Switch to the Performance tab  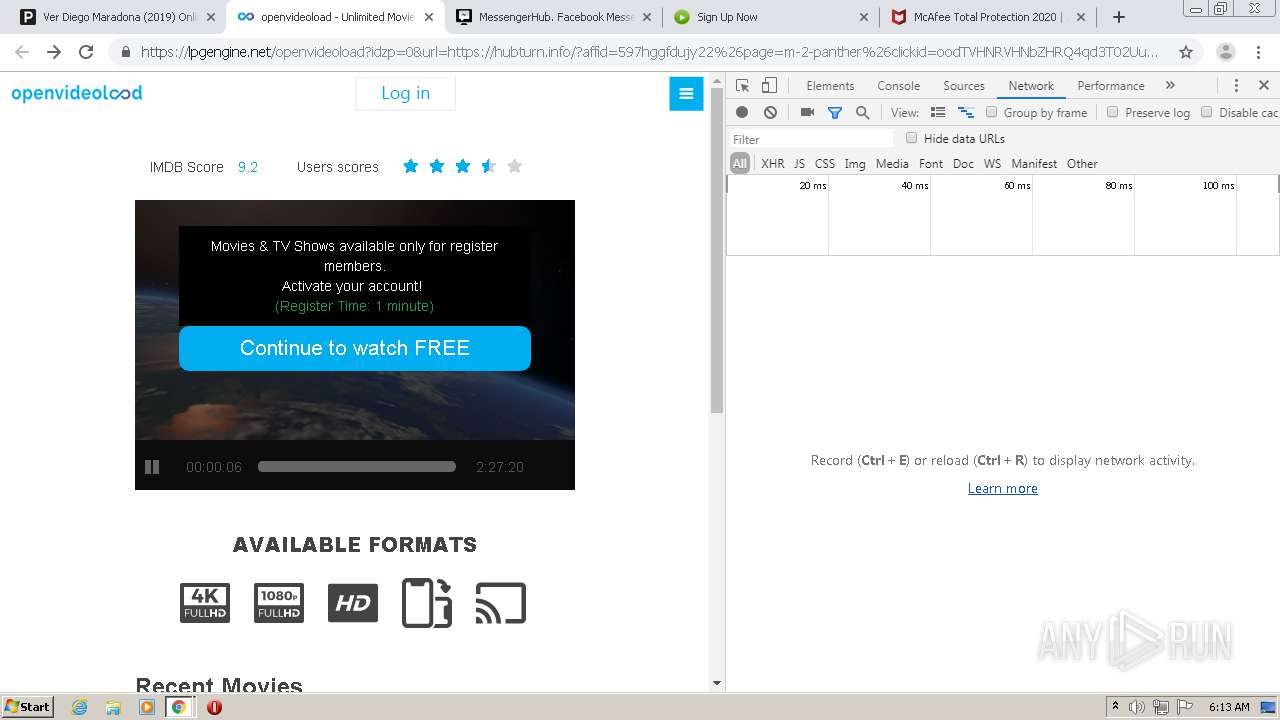(x=1110, y=86)
